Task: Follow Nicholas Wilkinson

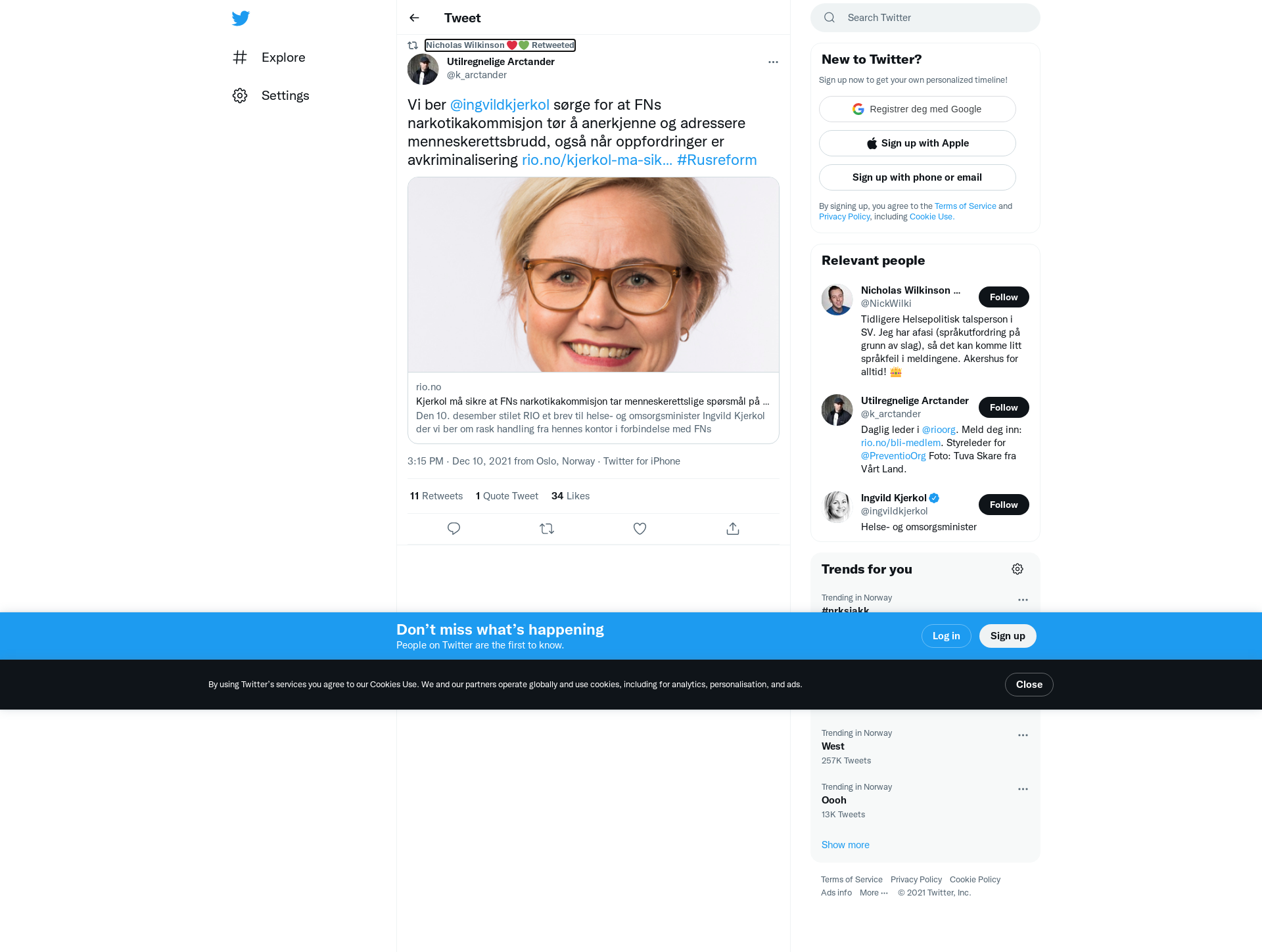Action: coord(1004,297)
